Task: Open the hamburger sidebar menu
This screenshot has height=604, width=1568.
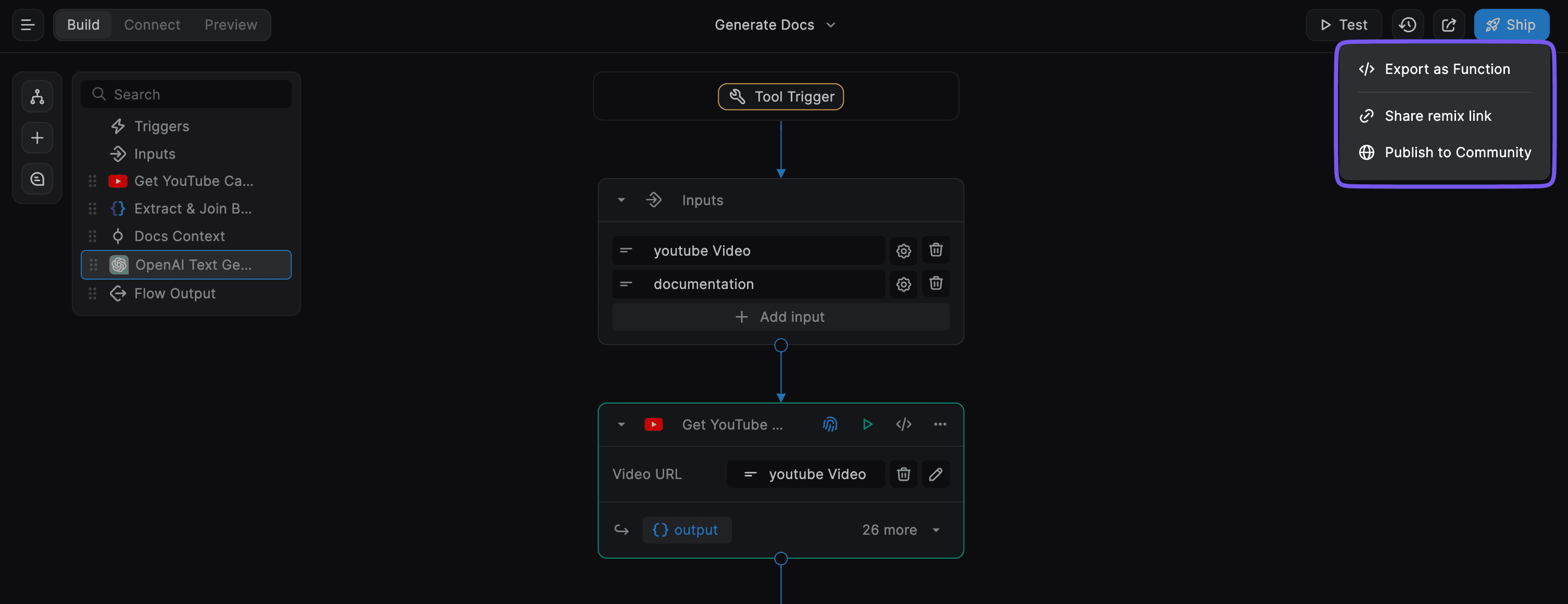Action: 28,25
